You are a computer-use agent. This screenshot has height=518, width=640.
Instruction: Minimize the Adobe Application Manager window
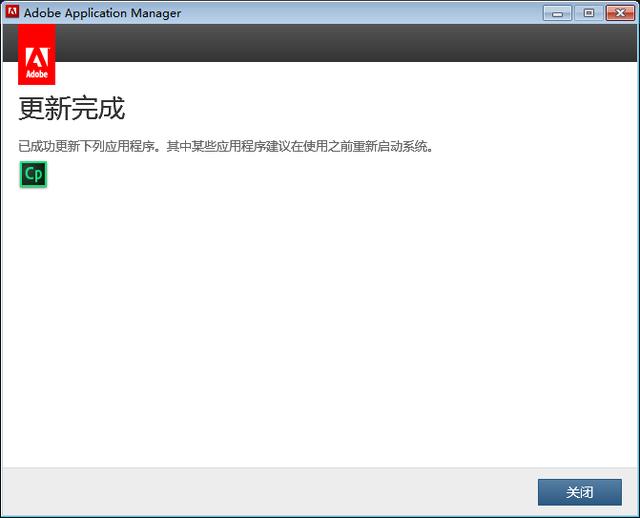tap(557, 12)
